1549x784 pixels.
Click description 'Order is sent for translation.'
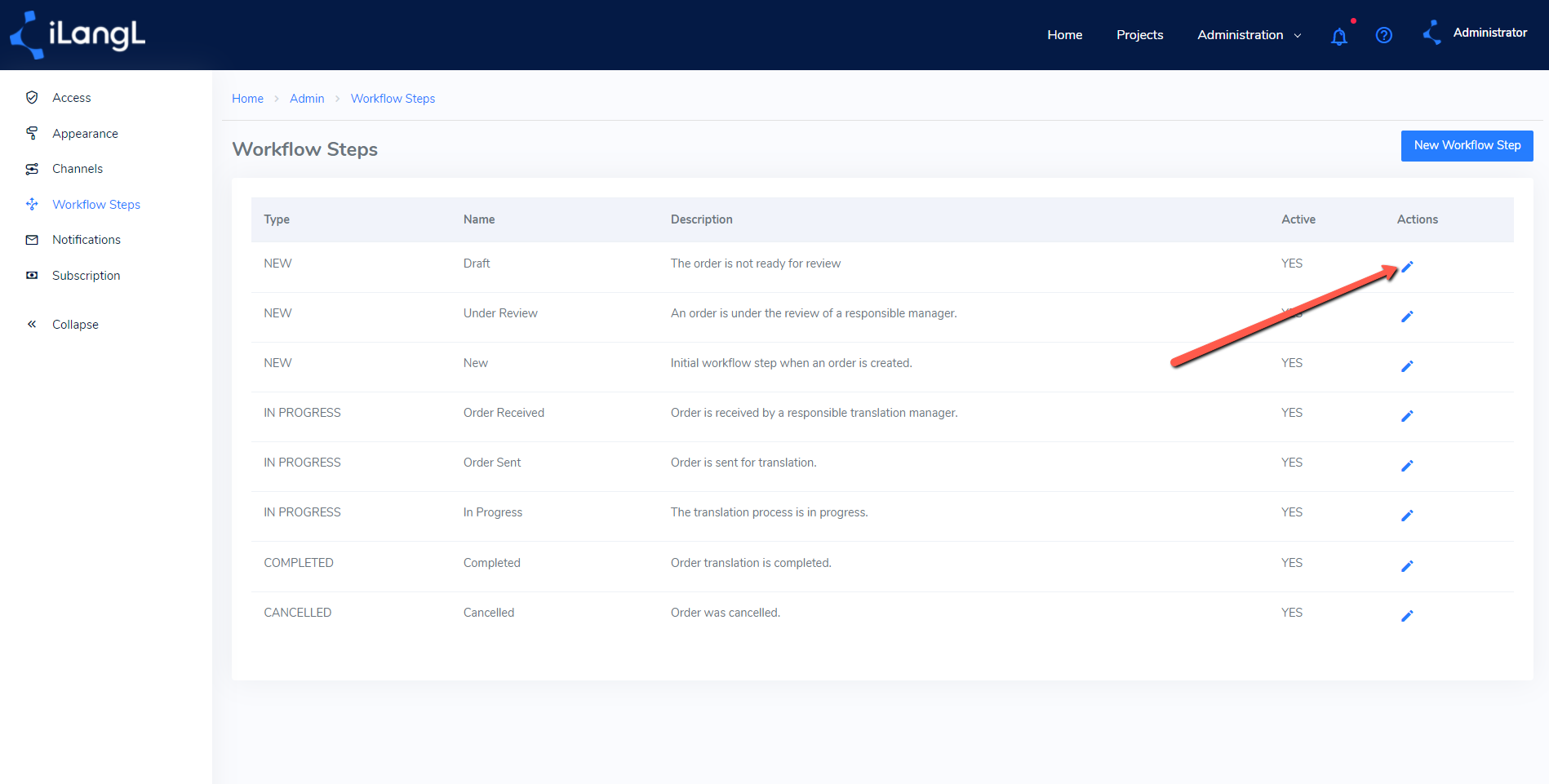(743, 463)
